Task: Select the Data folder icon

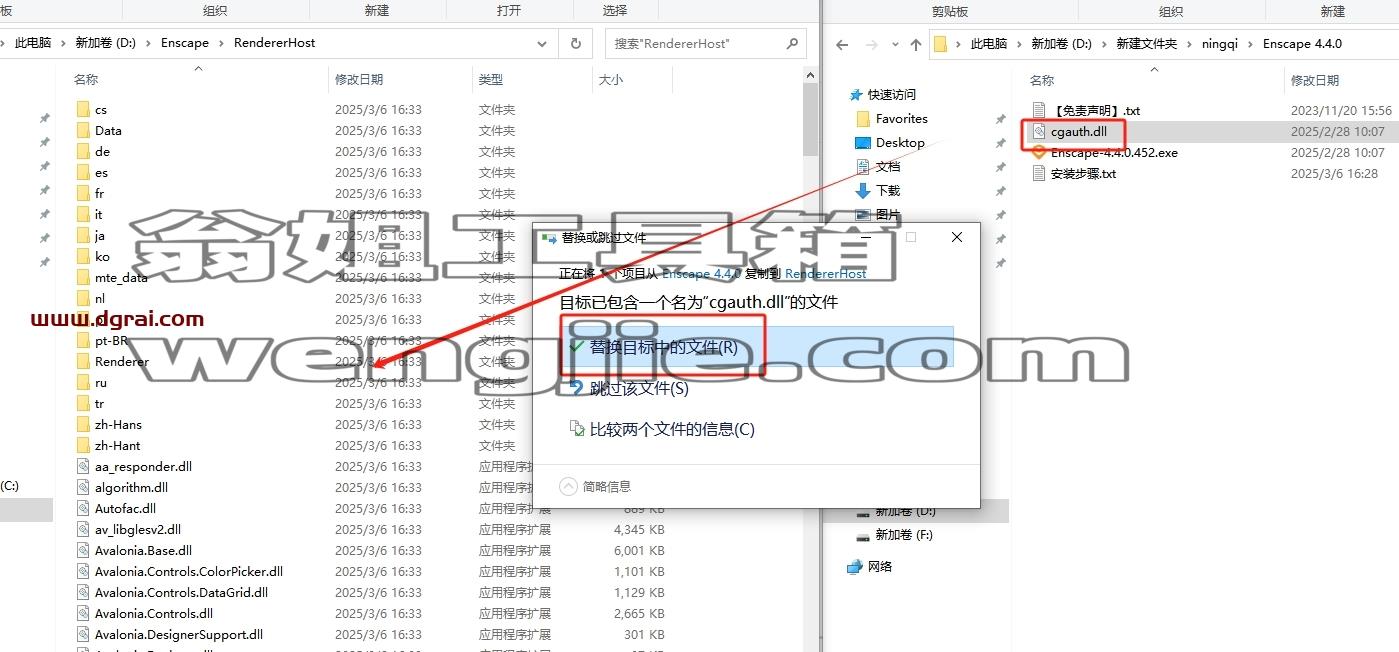Action: click(84, 131)
